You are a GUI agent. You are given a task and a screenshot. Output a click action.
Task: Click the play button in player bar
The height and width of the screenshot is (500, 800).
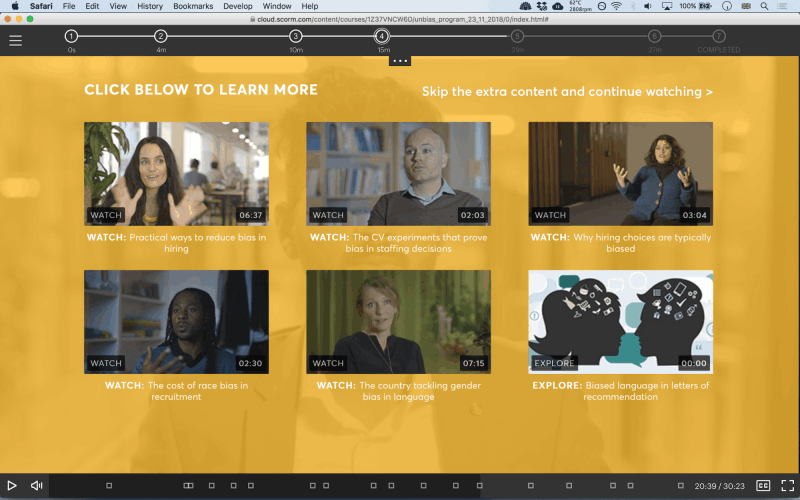(12, 486)
